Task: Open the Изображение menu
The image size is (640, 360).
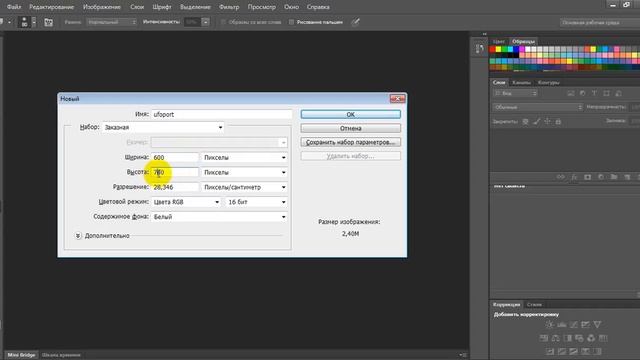Action: [102, 7]
